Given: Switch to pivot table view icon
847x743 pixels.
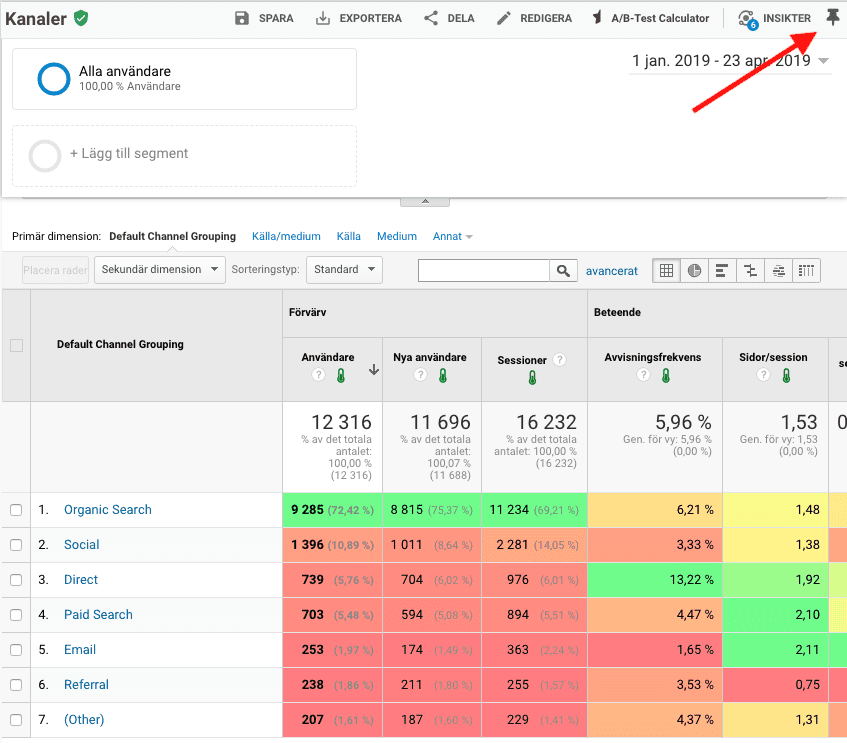Looking at the screenshot, I should [806, 271].
